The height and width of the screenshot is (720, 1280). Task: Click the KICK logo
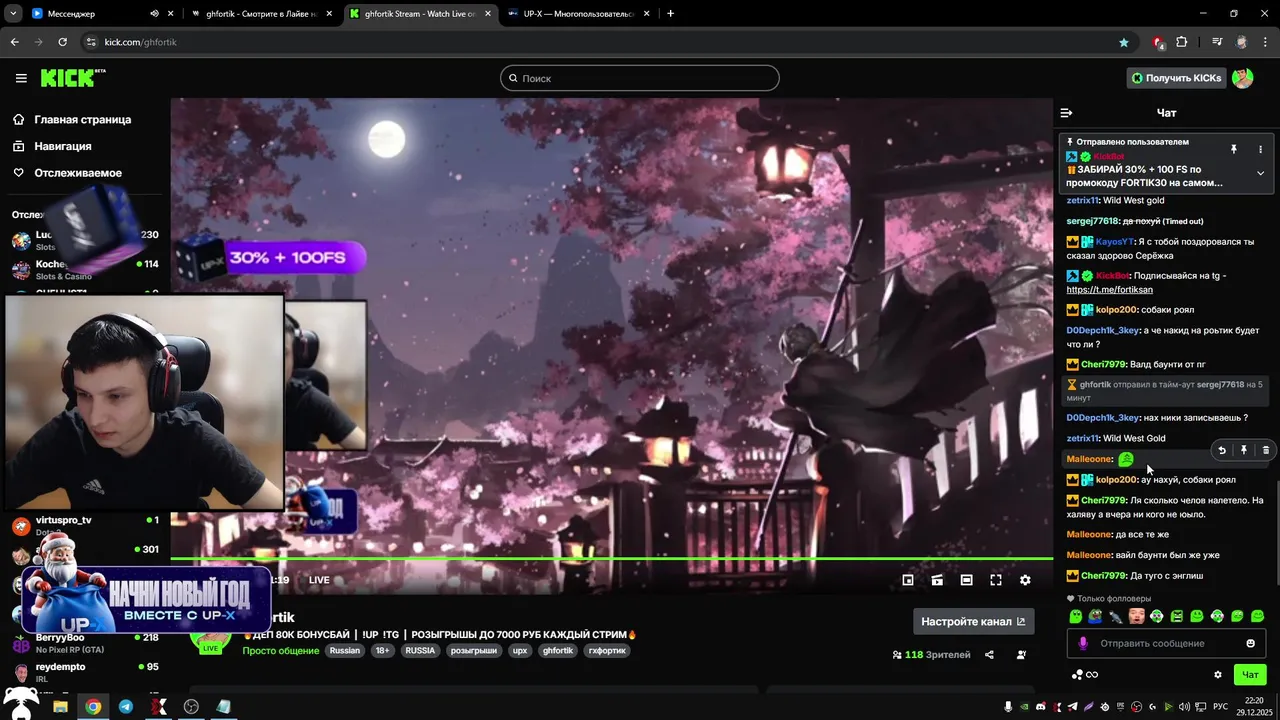(x=72, y=78)
